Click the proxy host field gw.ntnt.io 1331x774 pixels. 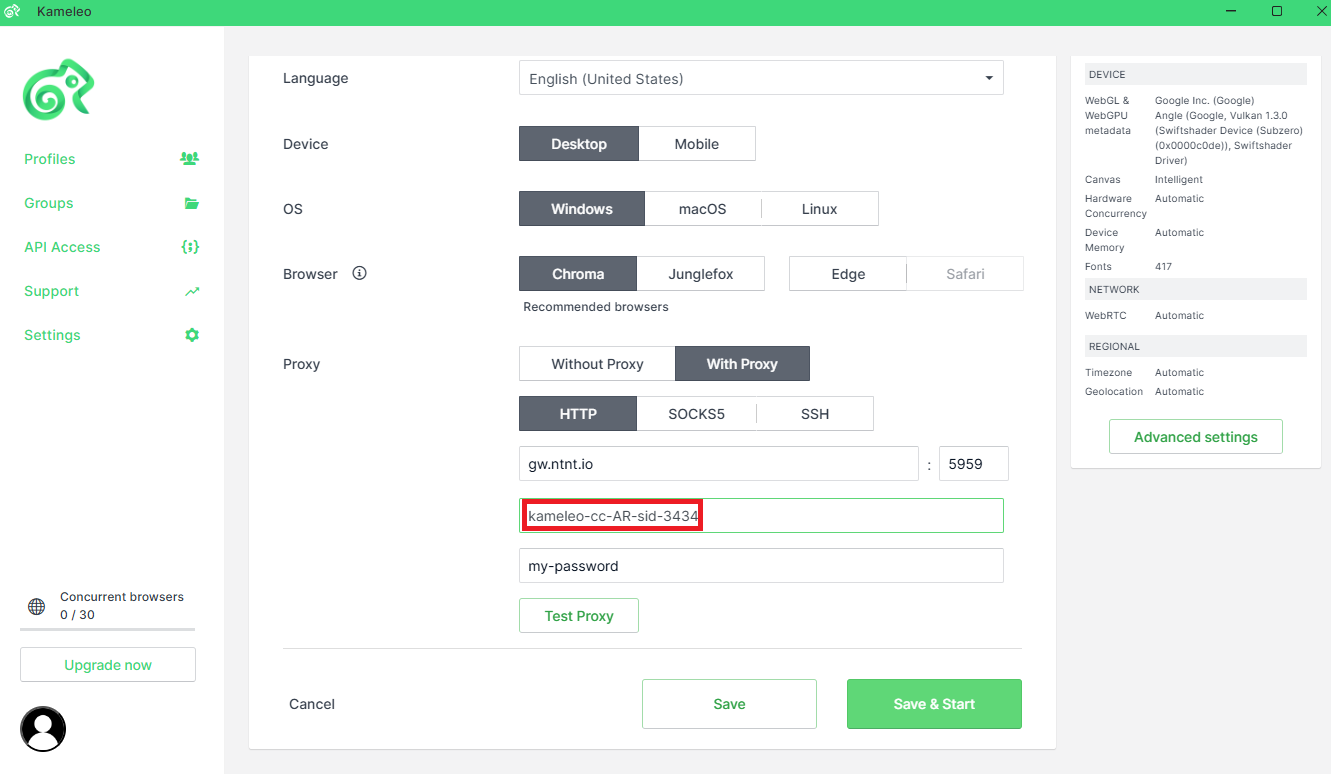click(x=718, y=464)
